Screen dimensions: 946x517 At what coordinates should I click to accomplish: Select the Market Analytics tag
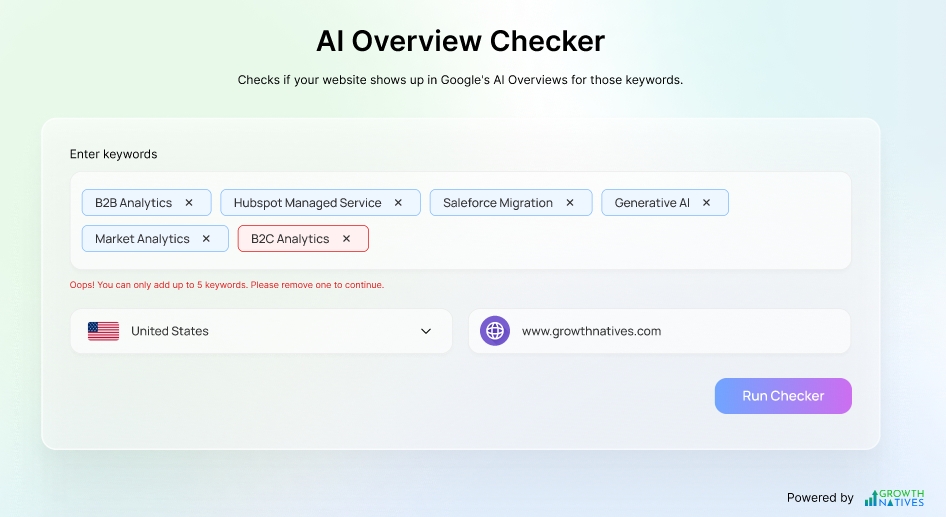coord(155,239)
